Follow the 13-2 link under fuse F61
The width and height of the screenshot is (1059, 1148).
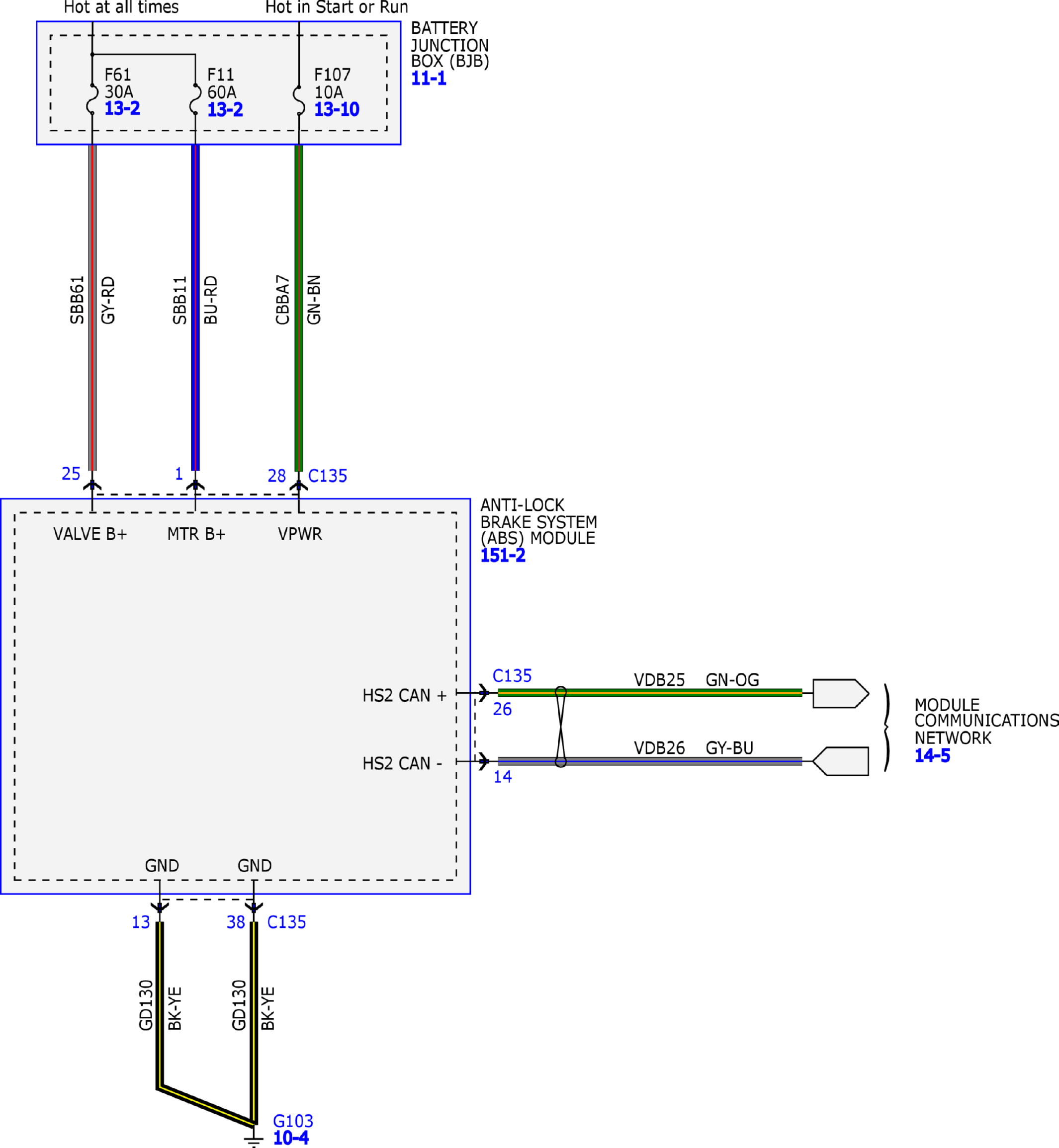tap(122, 108)
